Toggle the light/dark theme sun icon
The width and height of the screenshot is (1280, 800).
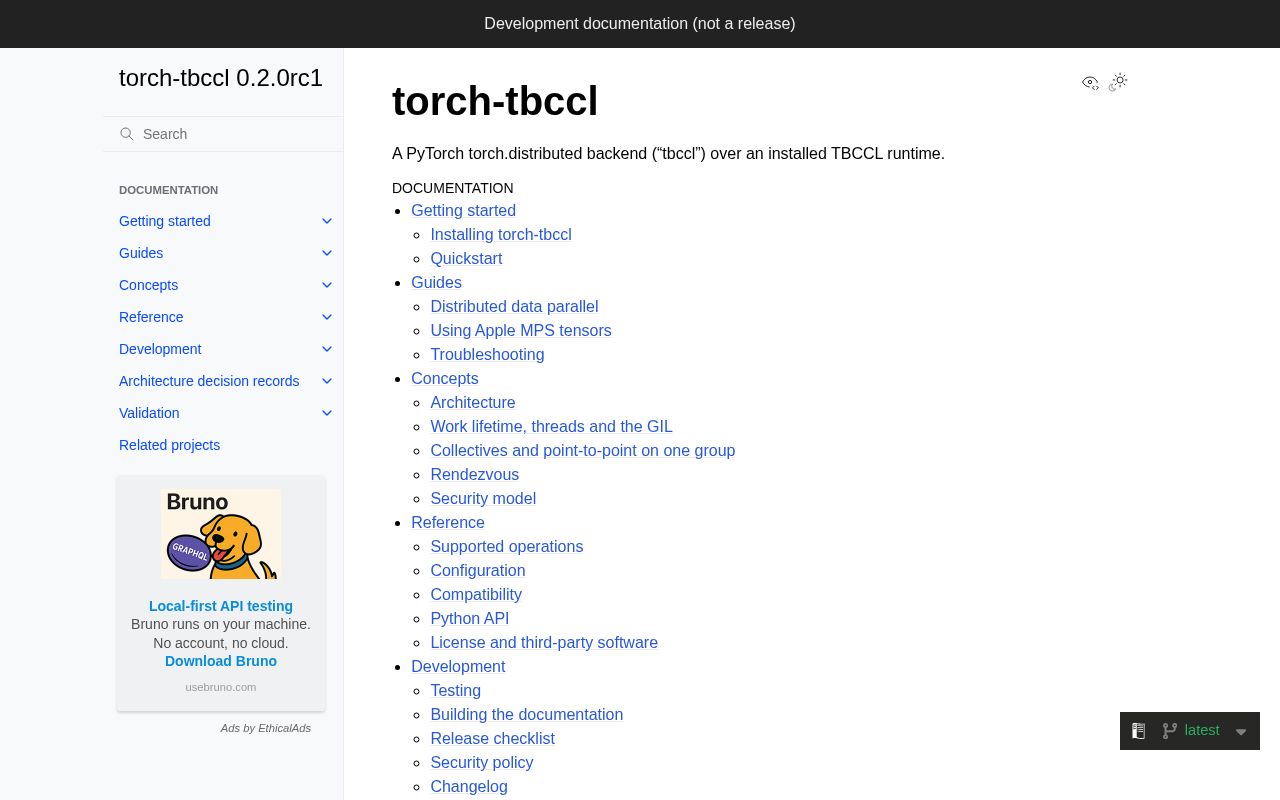[x=1119, y=81]
